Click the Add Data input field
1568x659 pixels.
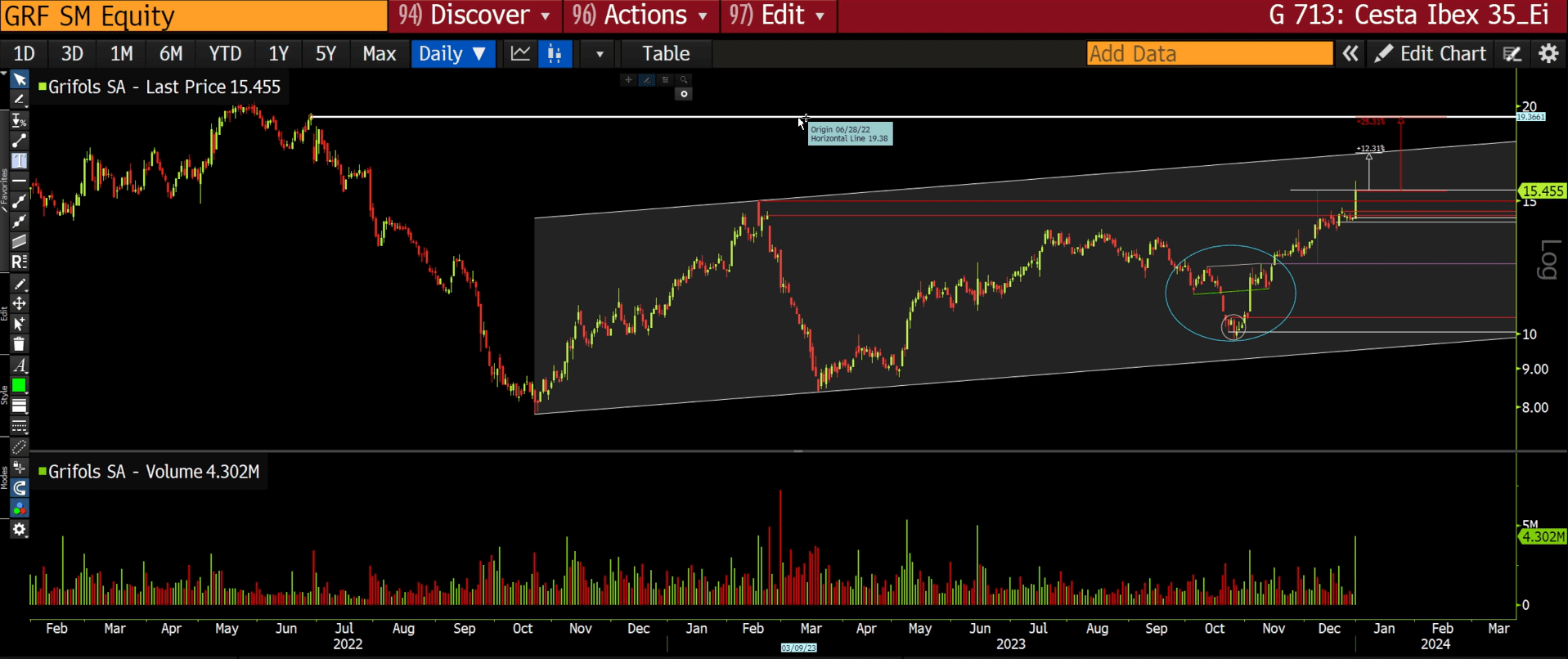(1210, 54)
